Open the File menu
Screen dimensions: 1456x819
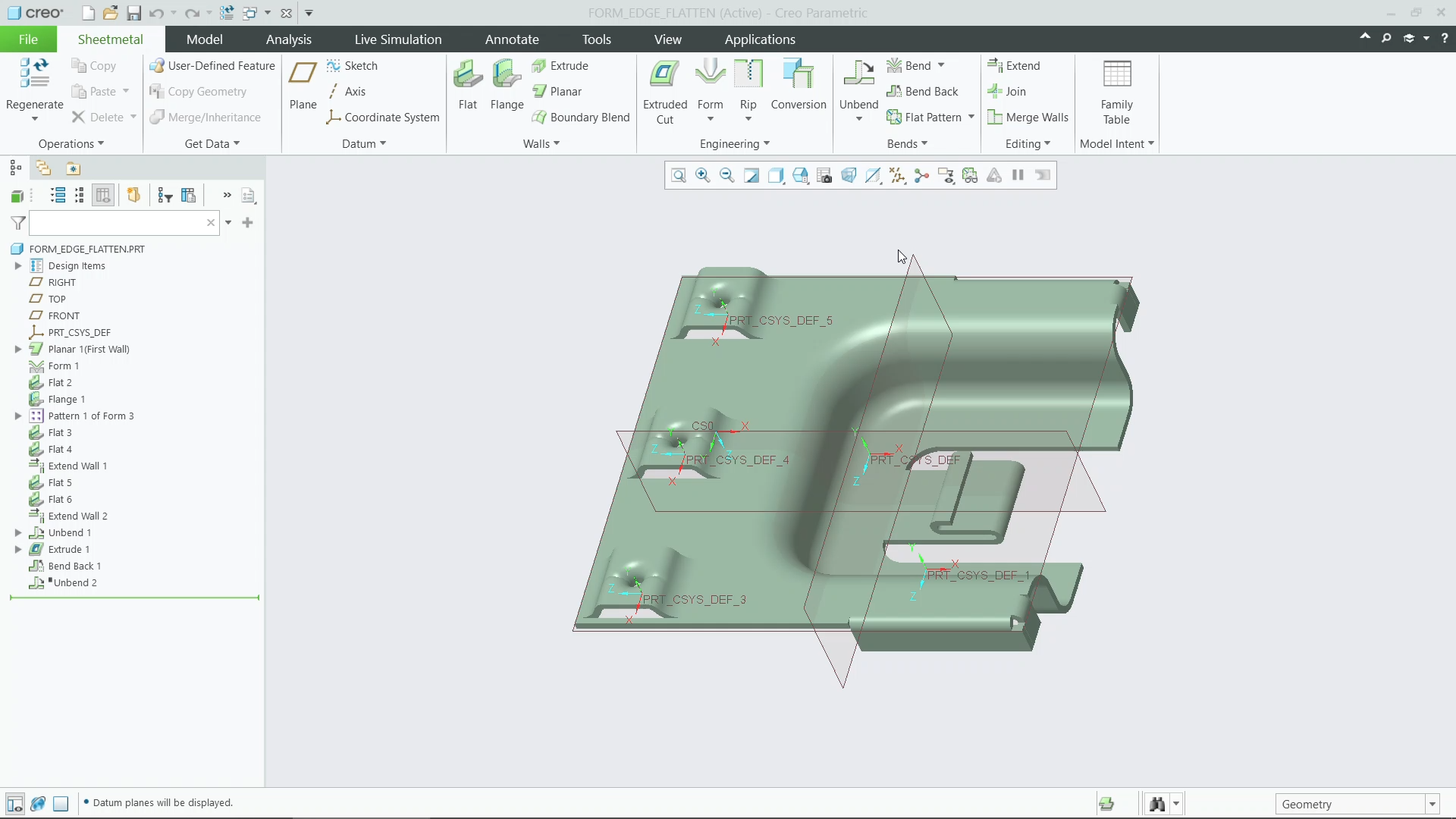tap(28, 39)
